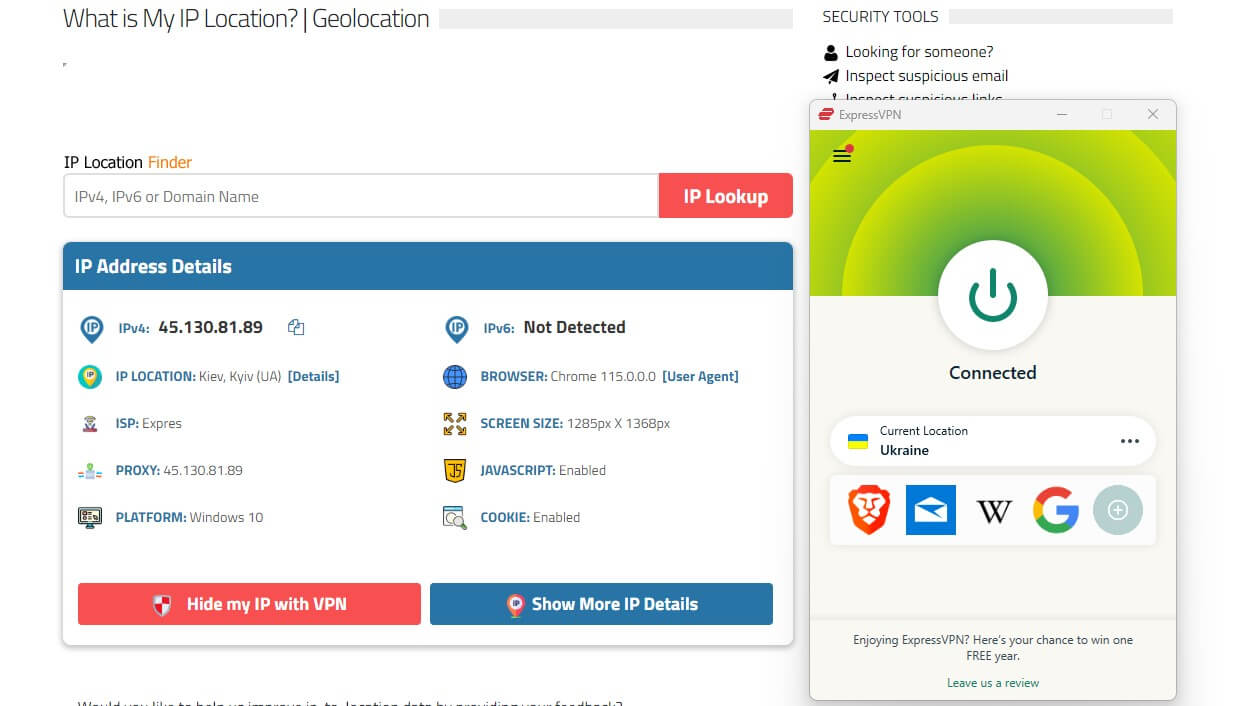
Task: Select the ExpressVPN logo in title bar
Action: click(x=826, y=114)
